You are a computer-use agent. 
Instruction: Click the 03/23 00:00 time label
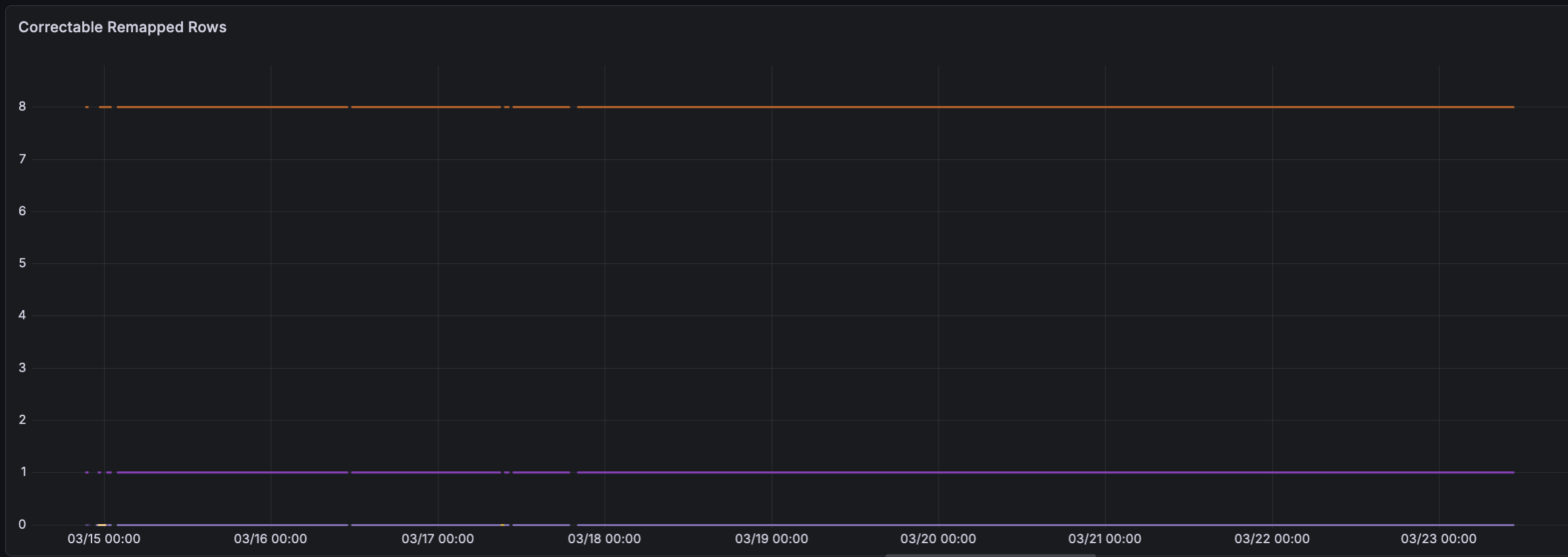pyautogui.click(x=1438, y=539)
